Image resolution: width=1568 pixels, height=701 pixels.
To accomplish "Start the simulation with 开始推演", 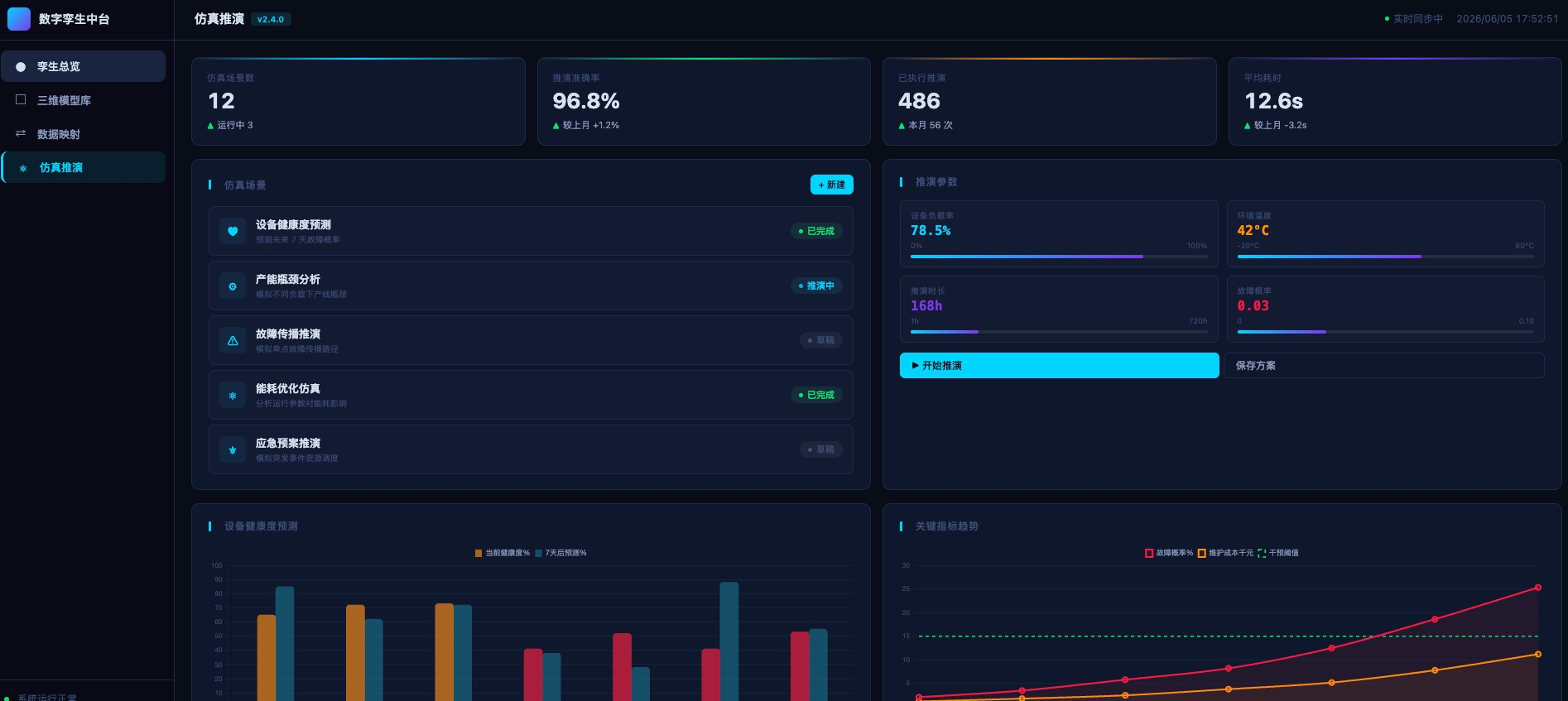I will pos(1059,365).
